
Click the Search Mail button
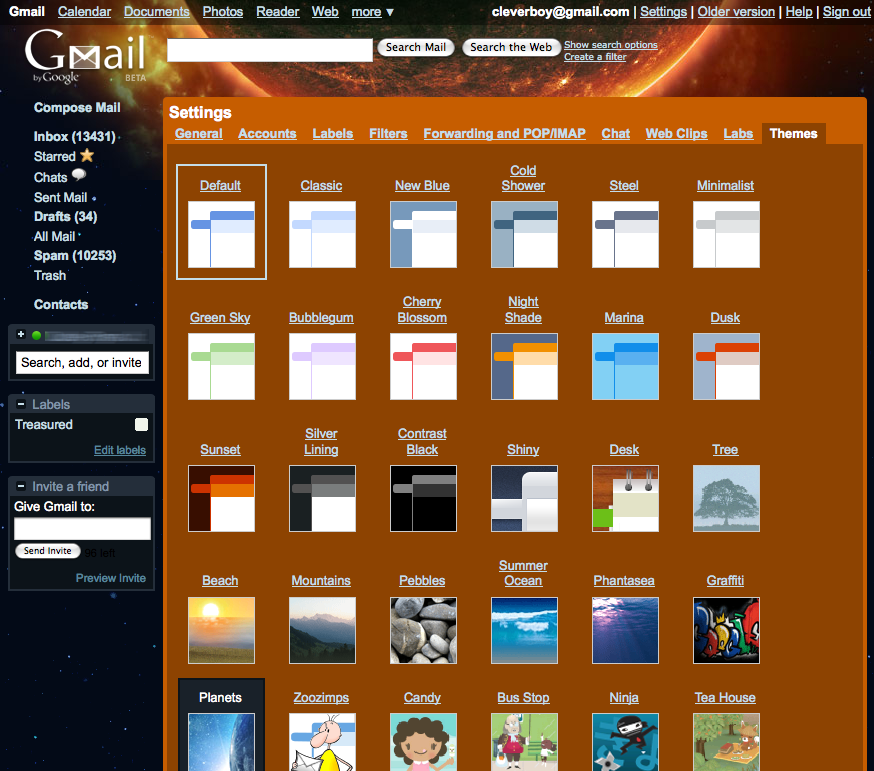(x=416, y=47)
